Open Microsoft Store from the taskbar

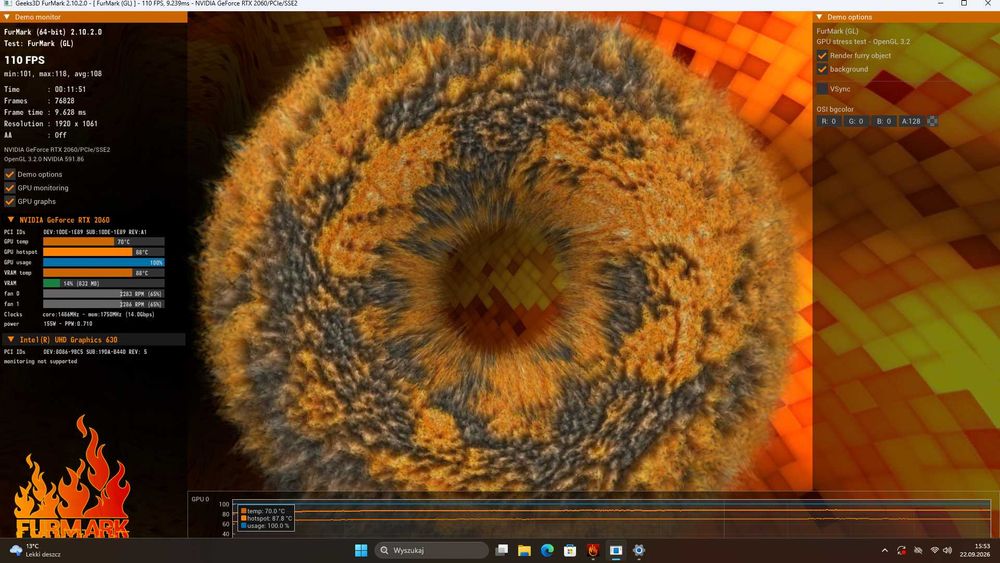tap(570, 550)
